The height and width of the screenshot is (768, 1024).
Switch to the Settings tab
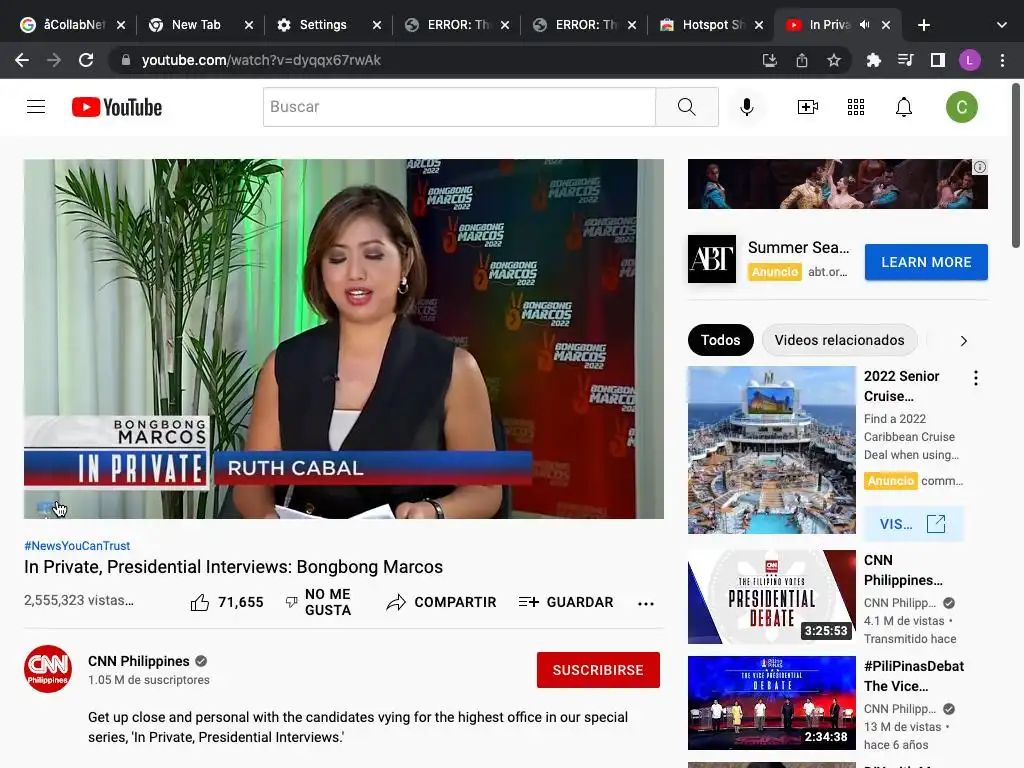[328, 25]
